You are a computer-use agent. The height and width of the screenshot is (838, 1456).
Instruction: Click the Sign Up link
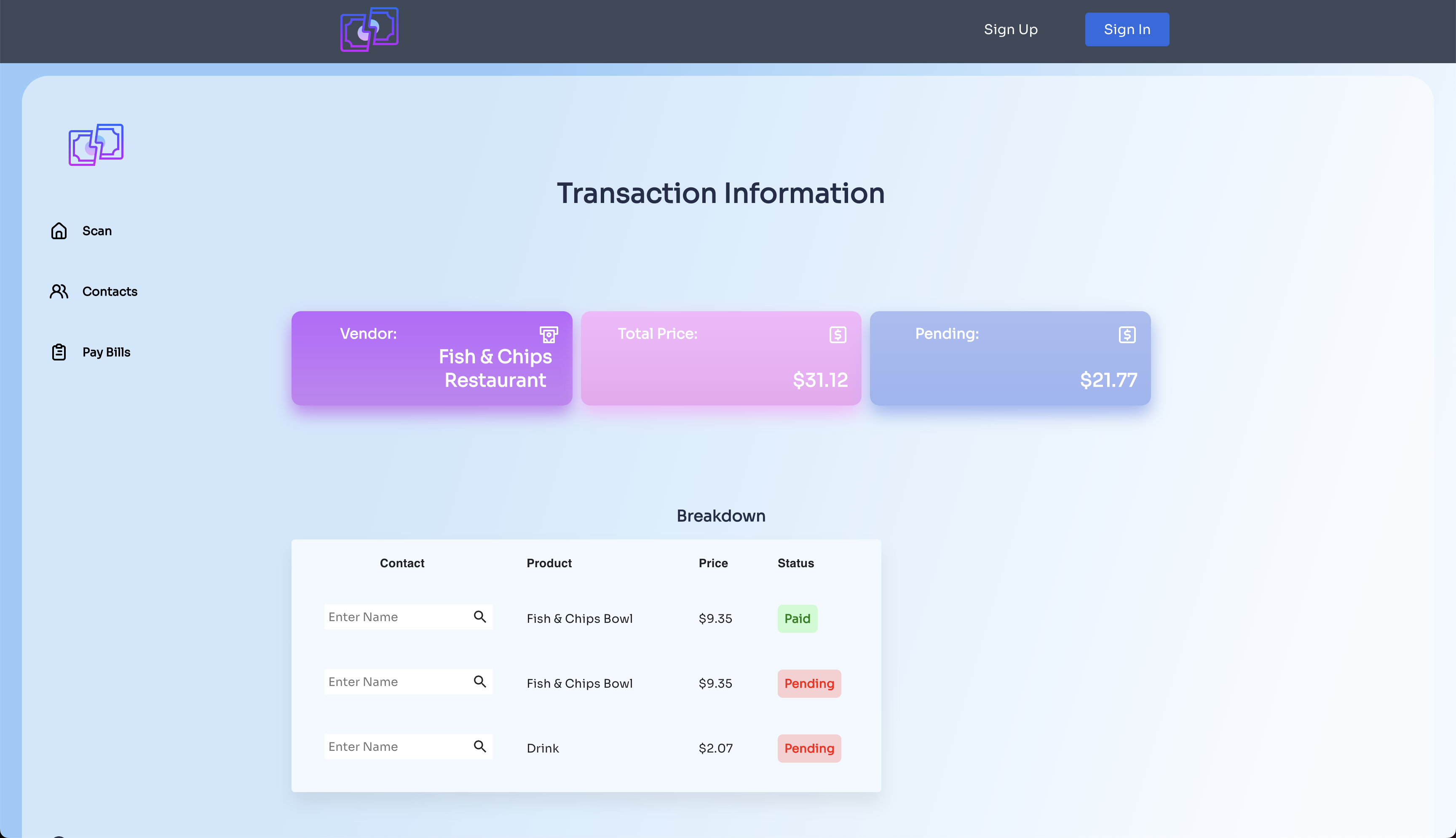point(1010,29)
